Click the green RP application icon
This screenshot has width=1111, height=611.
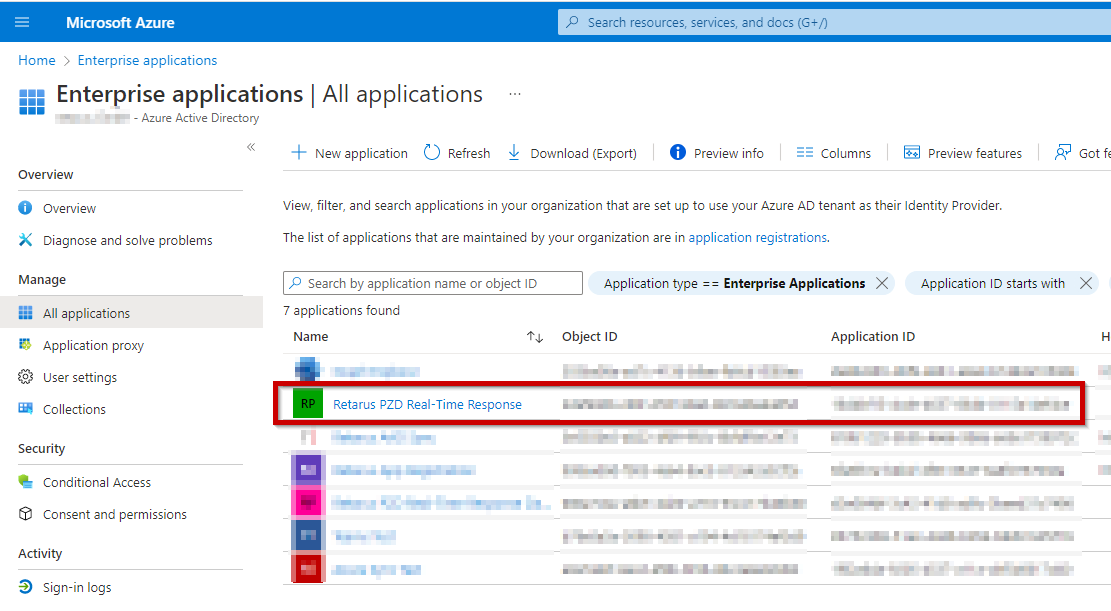[308, 404]
